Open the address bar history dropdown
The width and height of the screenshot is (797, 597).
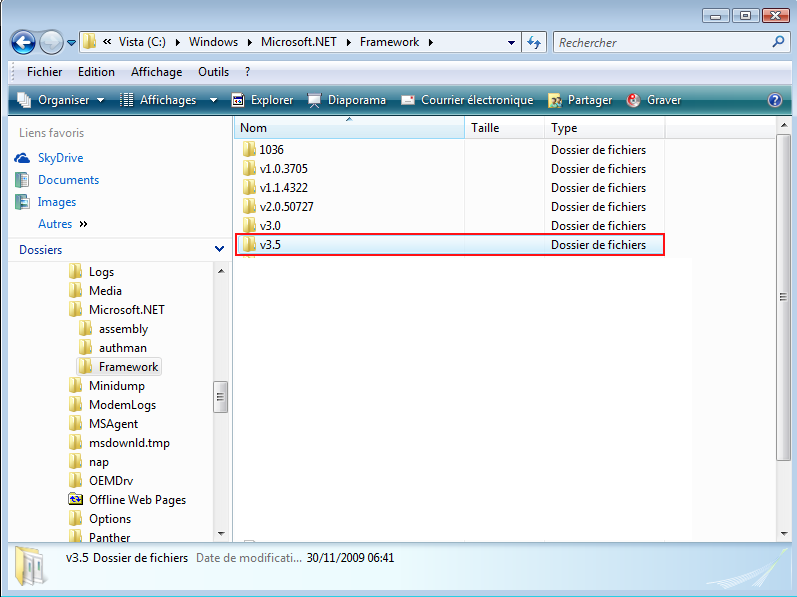(x=511, y=43)
